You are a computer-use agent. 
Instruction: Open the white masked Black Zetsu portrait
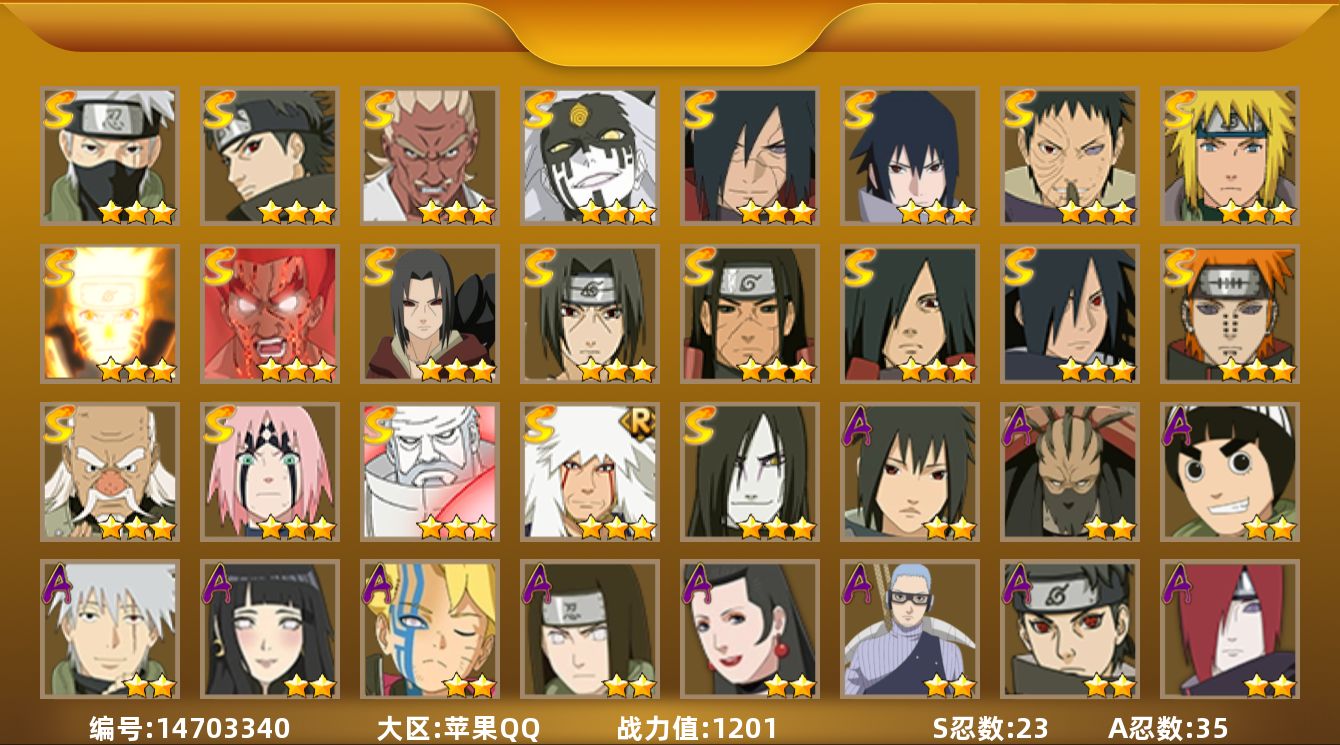pos(590,156)
